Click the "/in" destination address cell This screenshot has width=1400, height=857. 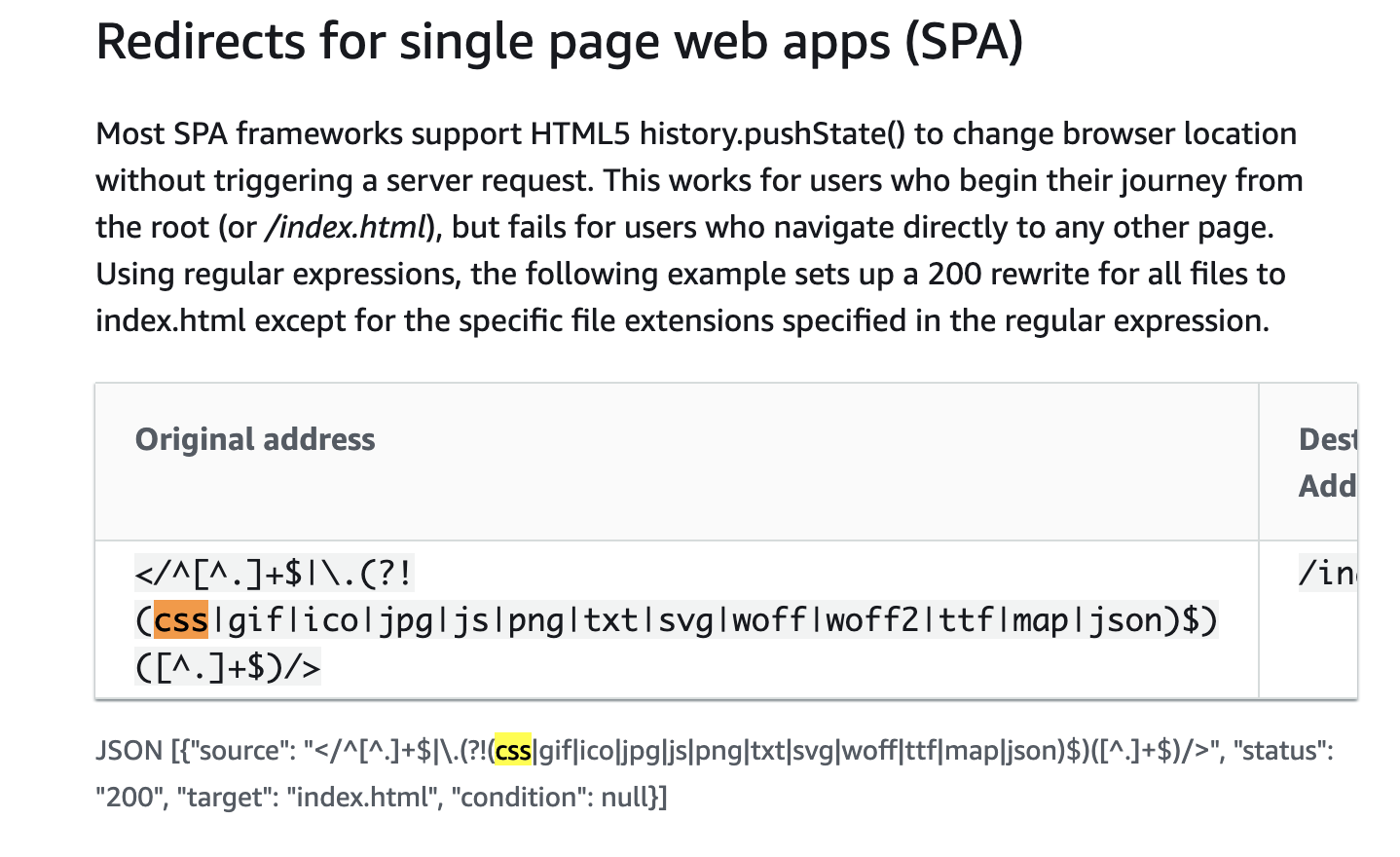(x=1328, y=574)
